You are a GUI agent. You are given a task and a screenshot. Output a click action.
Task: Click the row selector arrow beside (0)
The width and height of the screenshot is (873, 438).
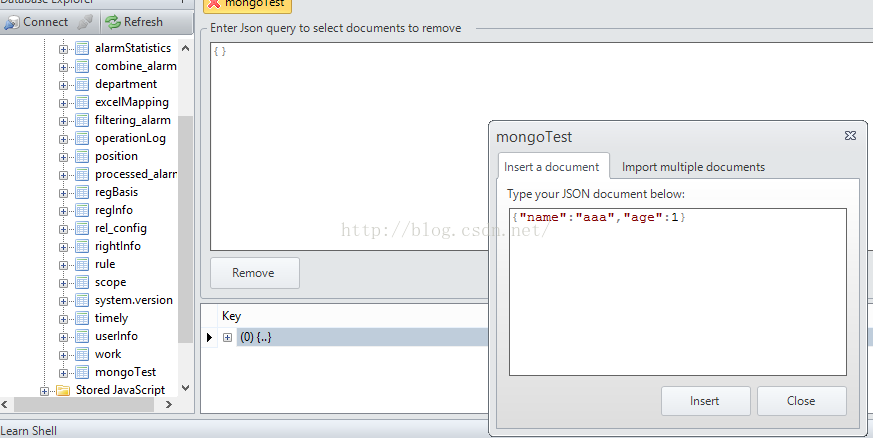(x=209, y=337)
